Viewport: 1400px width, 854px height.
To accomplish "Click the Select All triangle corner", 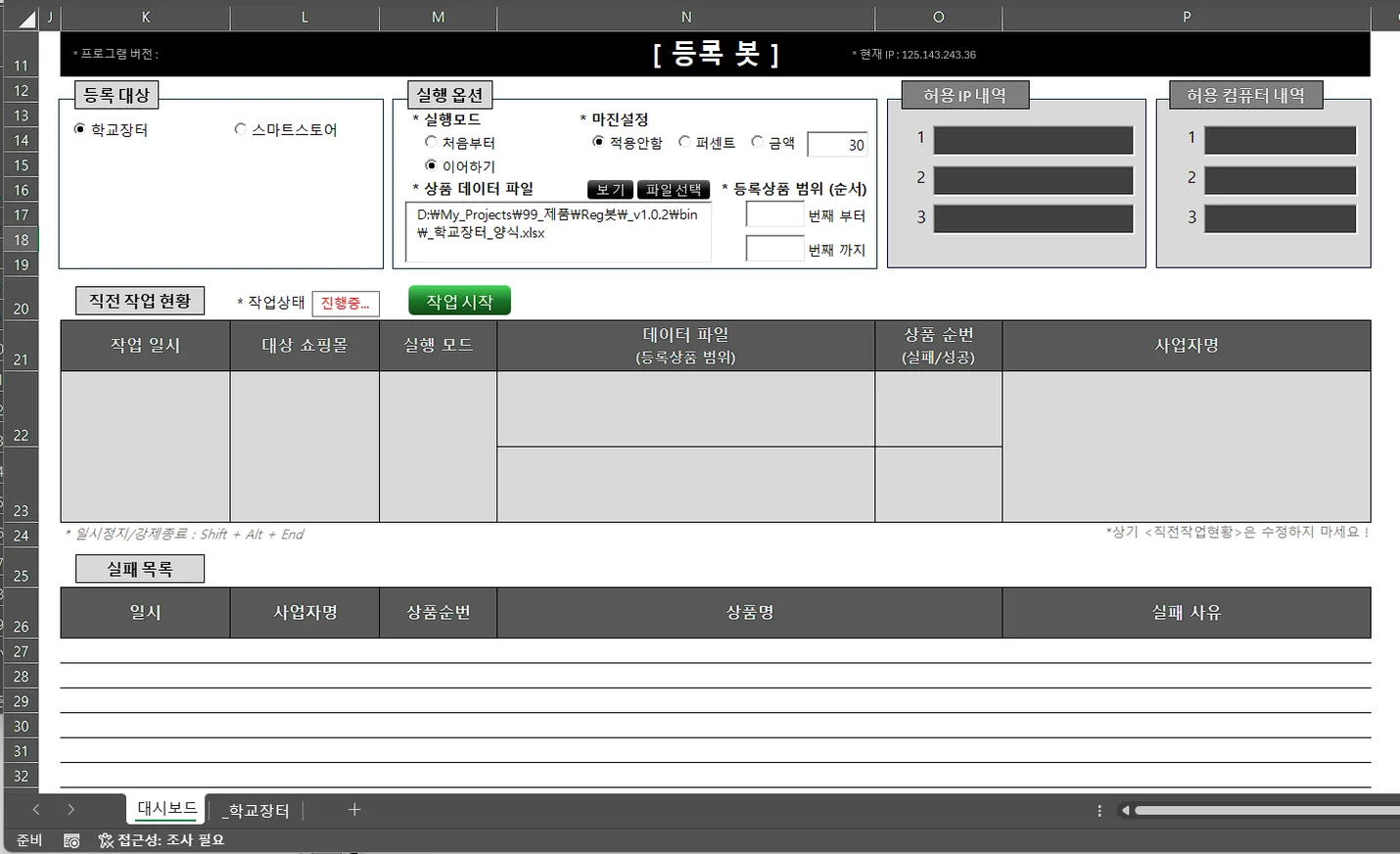I will click(x=26, y=18).
